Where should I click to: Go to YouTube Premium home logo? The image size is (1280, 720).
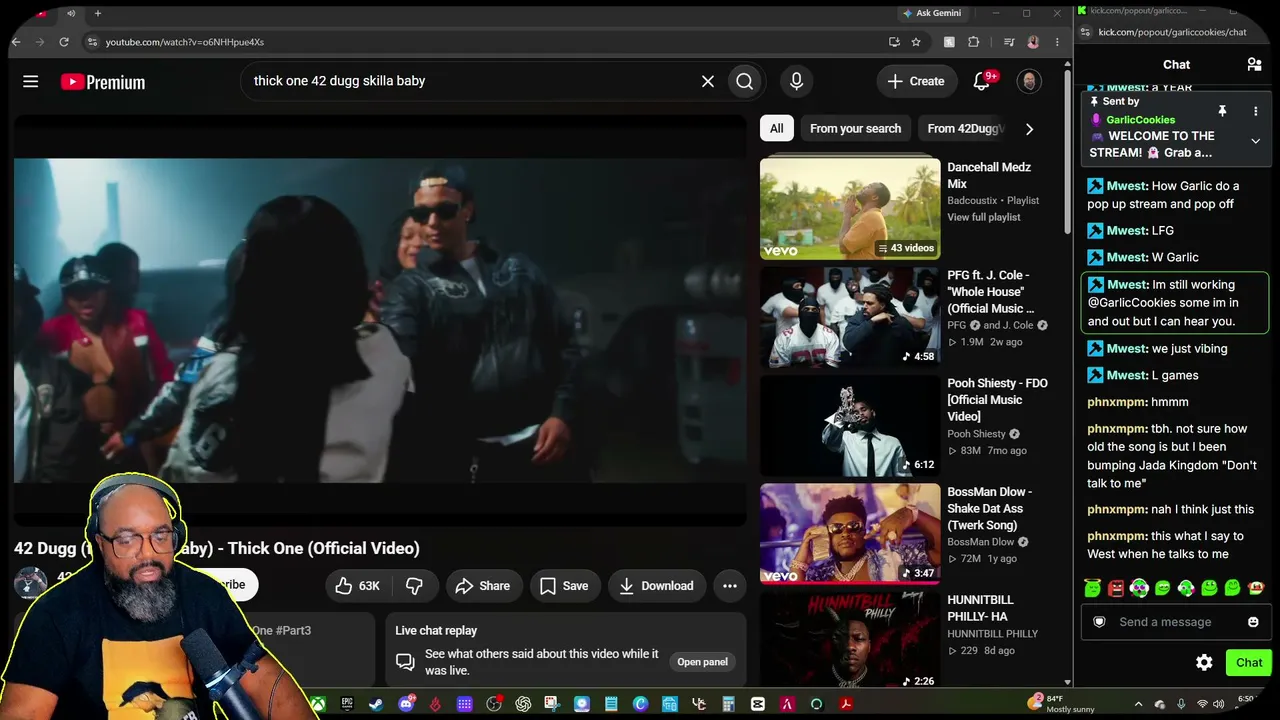pyautogui.click(x=103, y=82)
